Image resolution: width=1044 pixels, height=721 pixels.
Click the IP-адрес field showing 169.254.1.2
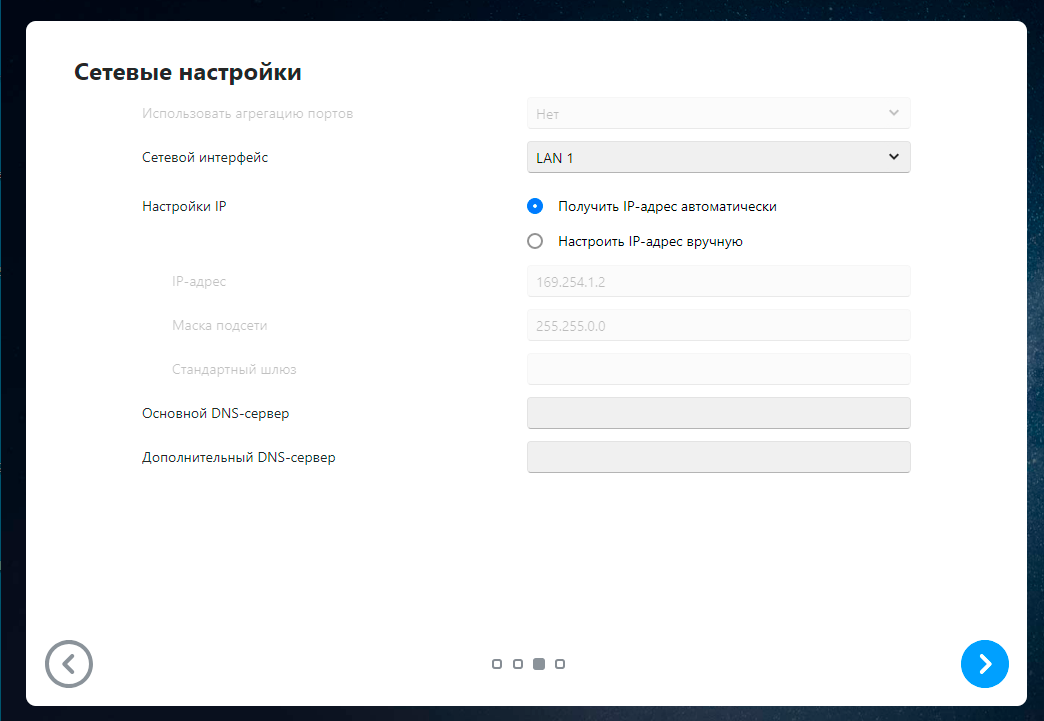(718, 282)
